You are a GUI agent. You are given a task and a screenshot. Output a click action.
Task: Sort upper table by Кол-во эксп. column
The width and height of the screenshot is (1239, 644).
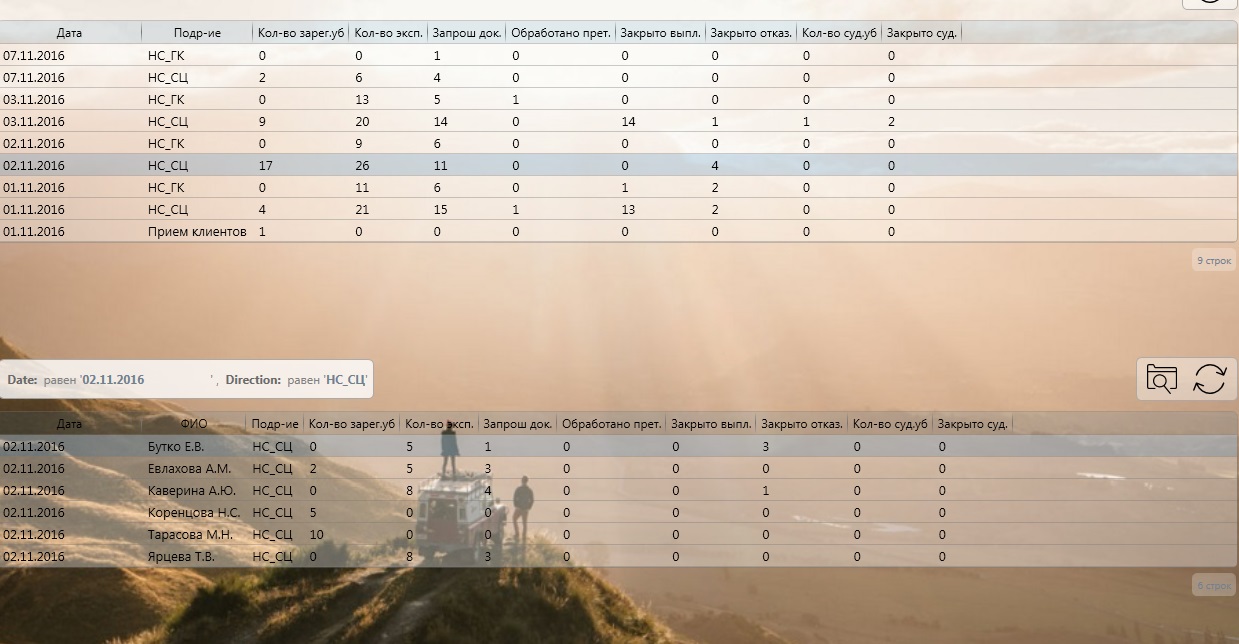pos(388,33)
